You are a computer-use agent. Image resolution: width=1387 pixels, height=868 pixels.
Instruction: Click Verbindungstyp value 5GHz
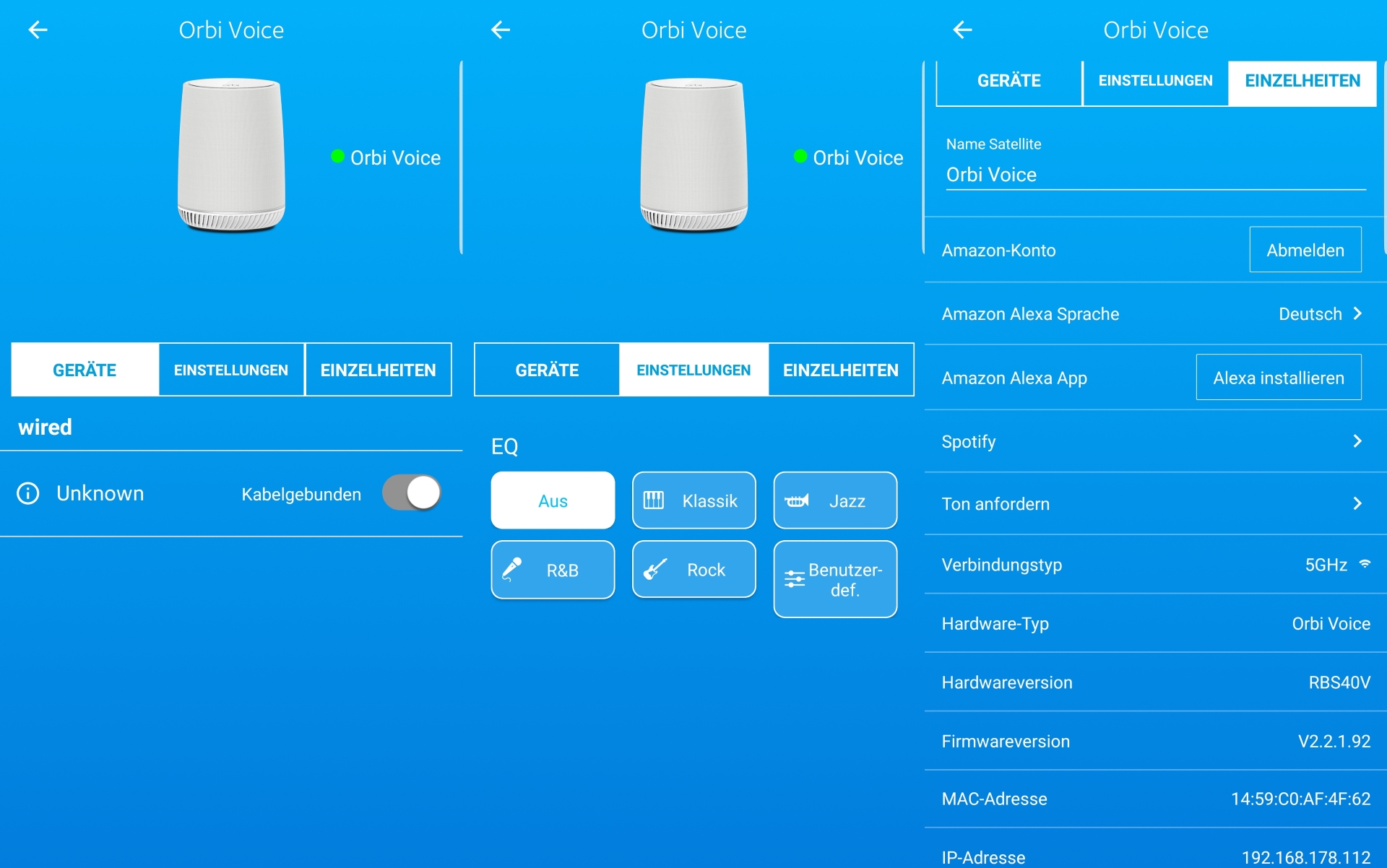(x=1326, y=565)
